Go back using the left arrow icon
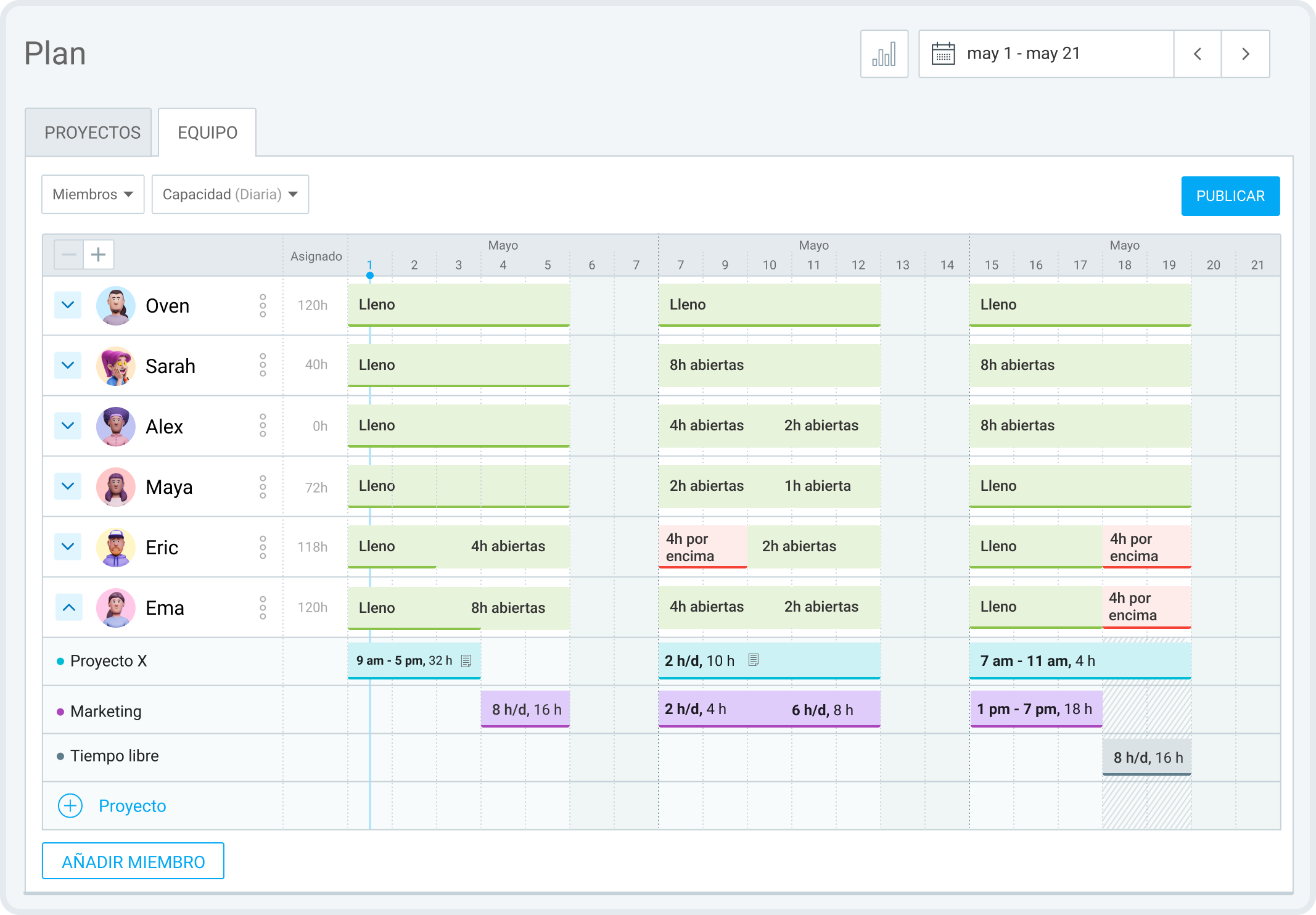The width and height of the screenshot is (1316, 915). click(x=1196, y=54)
